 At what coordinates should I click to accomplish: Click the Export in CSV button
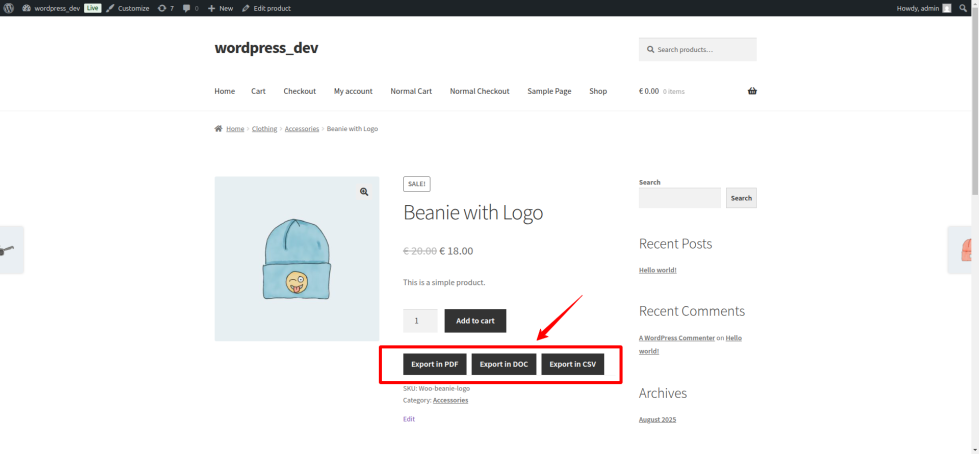(x=572, y=364)
